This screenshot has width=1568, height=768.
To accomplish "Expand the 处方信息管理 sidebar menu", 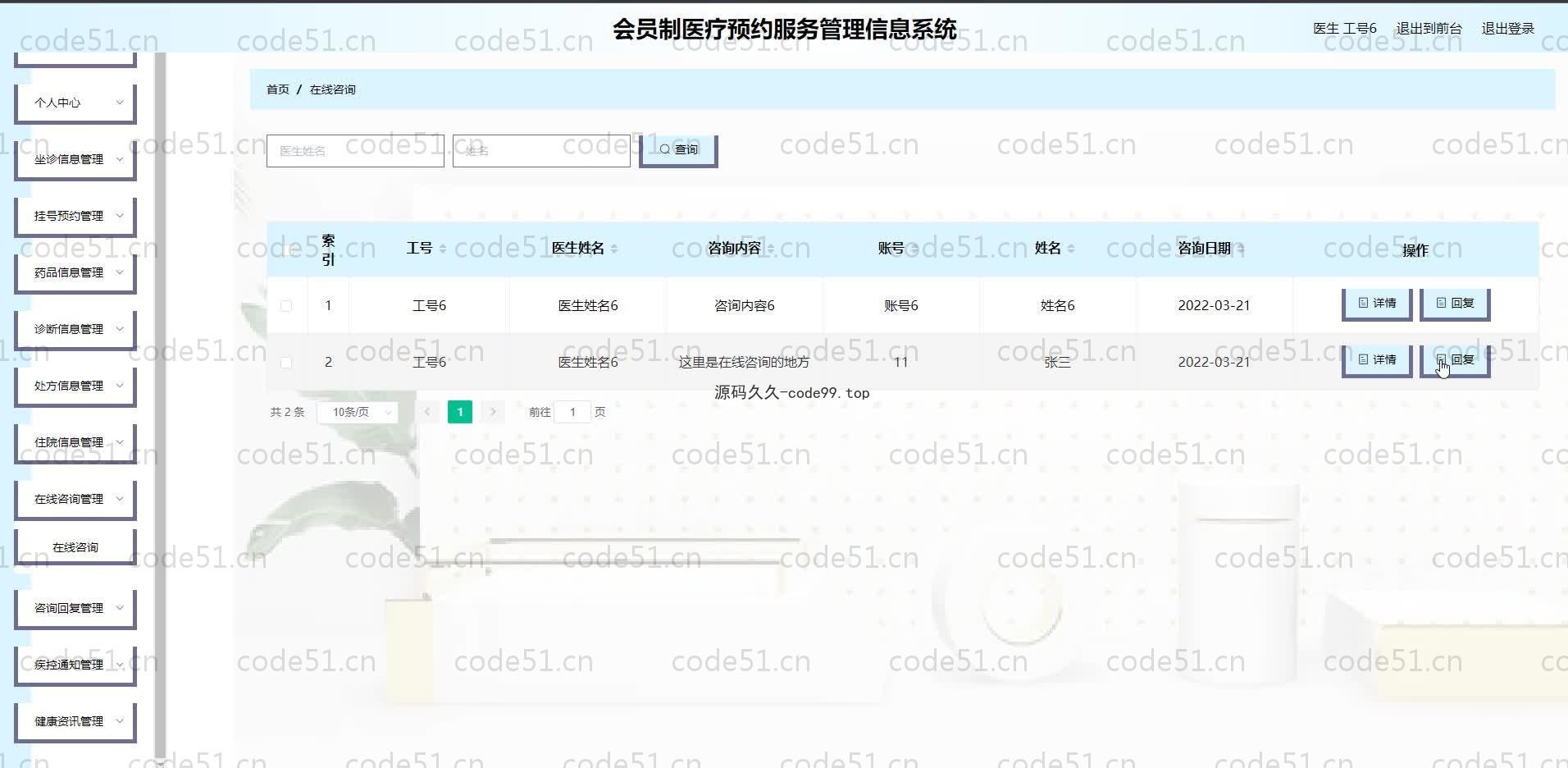I will coord(75,386).
